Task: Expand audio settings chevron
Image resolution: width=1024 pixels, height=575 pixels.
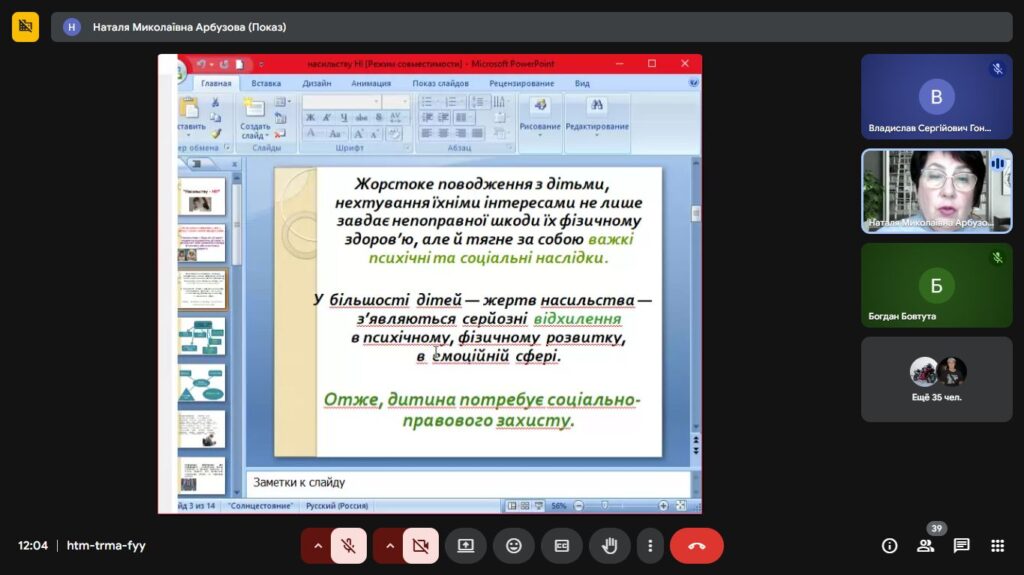Action: pos(318,546)
